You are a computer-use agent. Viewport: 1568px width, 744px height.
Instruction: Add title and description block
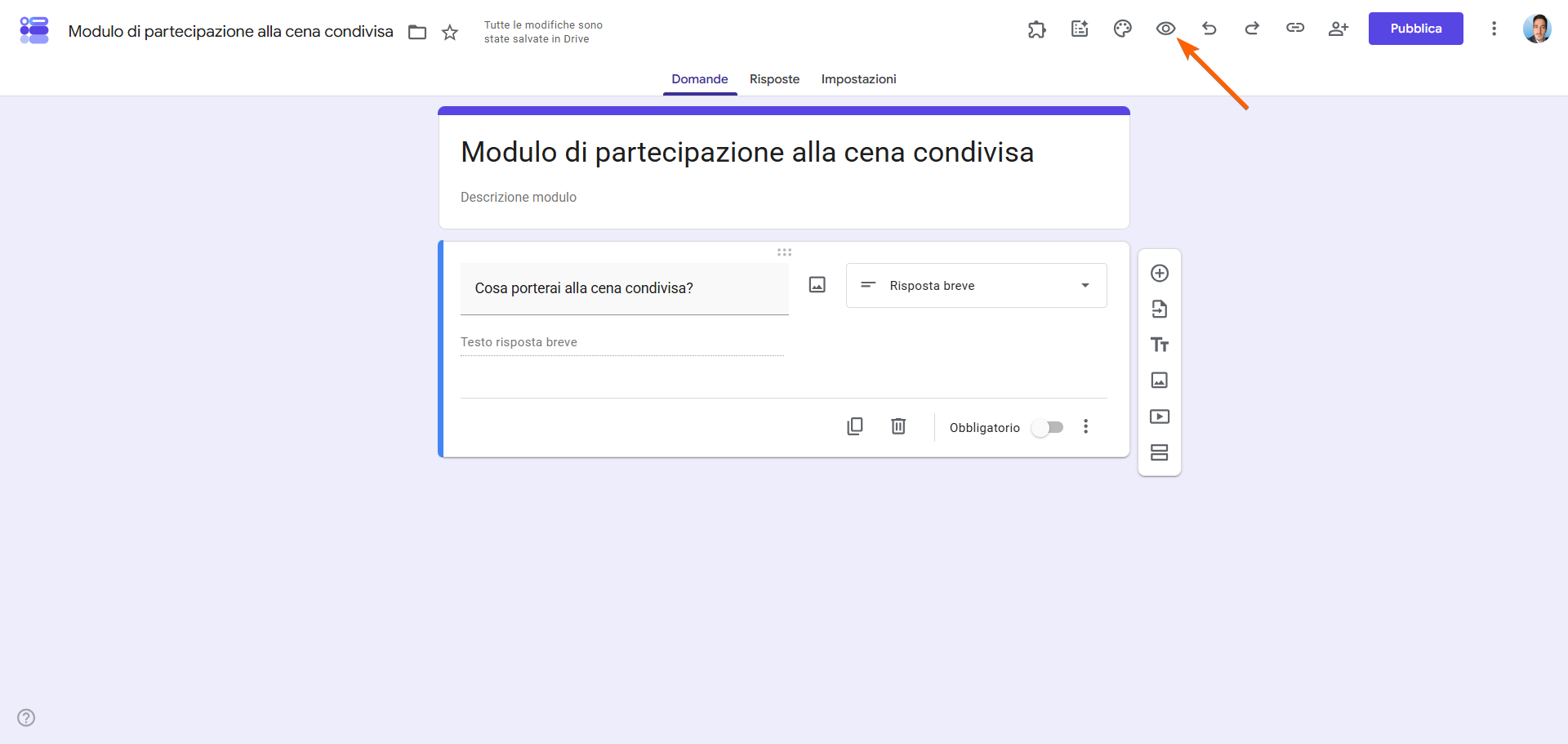(x=1160, y=345)
